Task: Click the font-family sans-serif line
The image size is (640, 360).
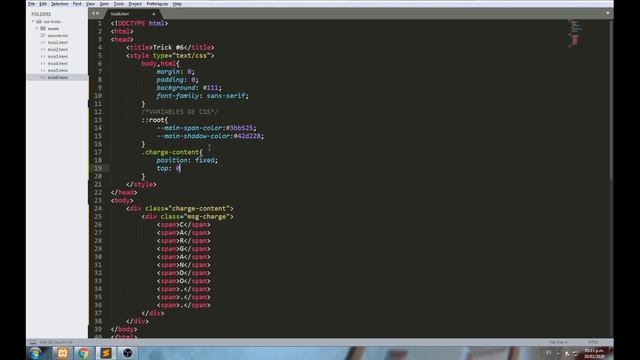Action: pyautogui.click(x=202, y=96)
